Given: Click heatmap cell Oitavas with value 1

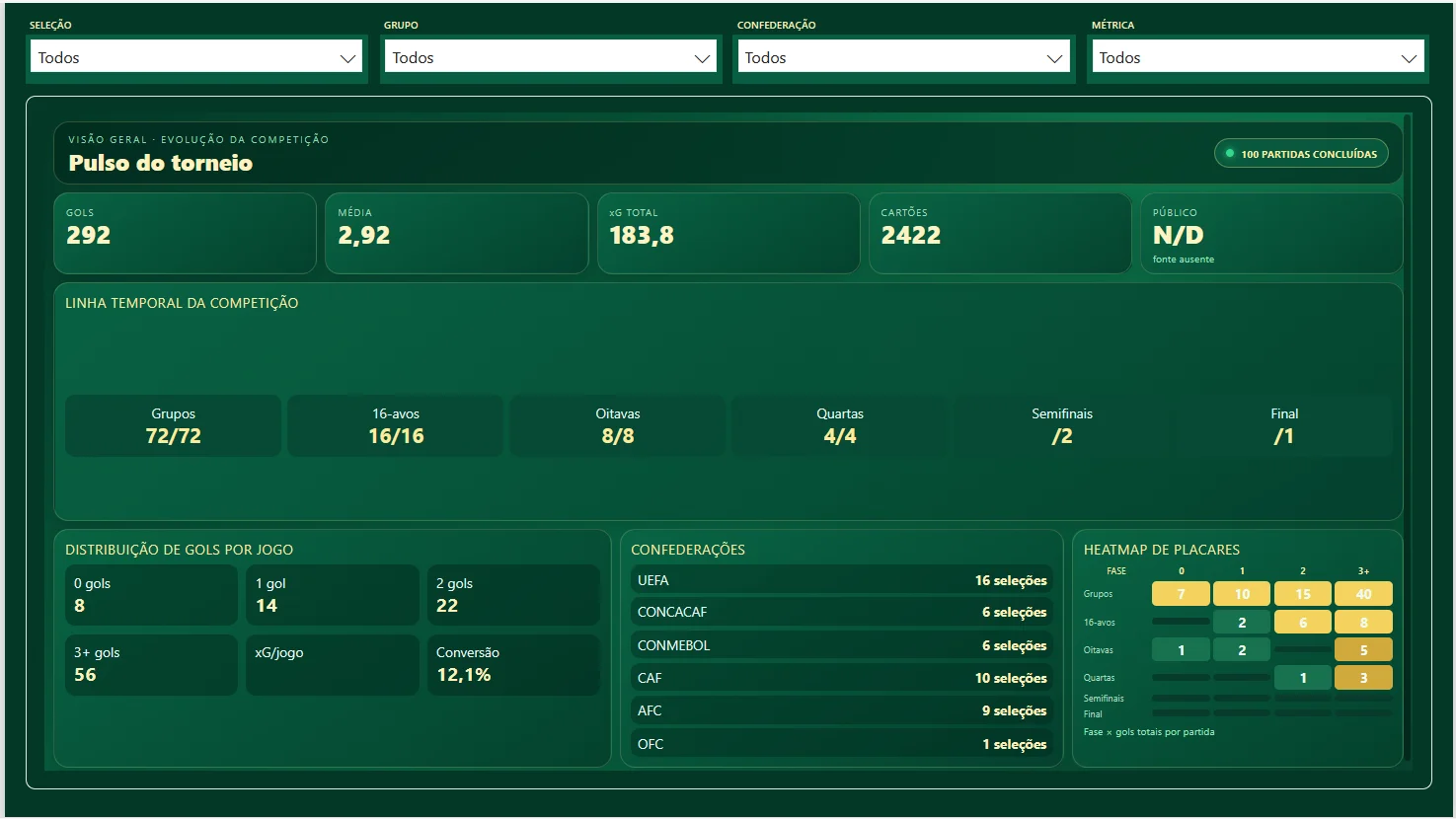Looking at the screenshot, I should 1181,650.
